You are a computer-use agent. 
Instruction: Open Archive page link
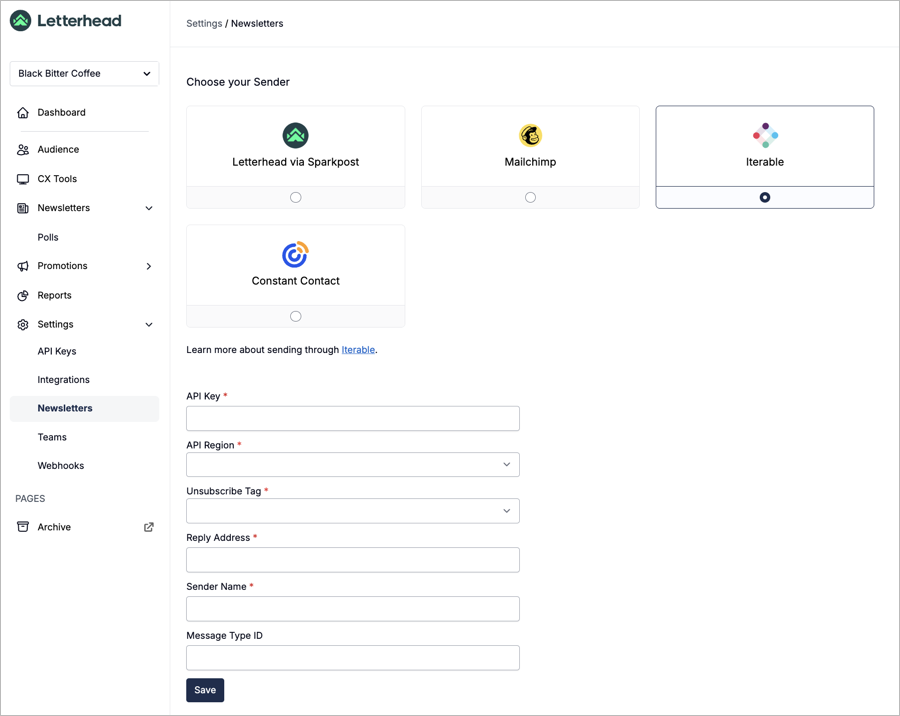coord(54,527)
